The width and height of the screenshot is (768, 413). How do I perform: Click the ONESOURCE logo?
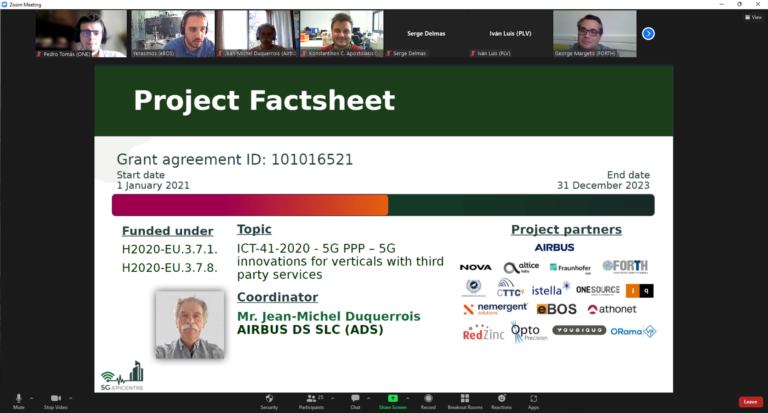coord(598,290)
